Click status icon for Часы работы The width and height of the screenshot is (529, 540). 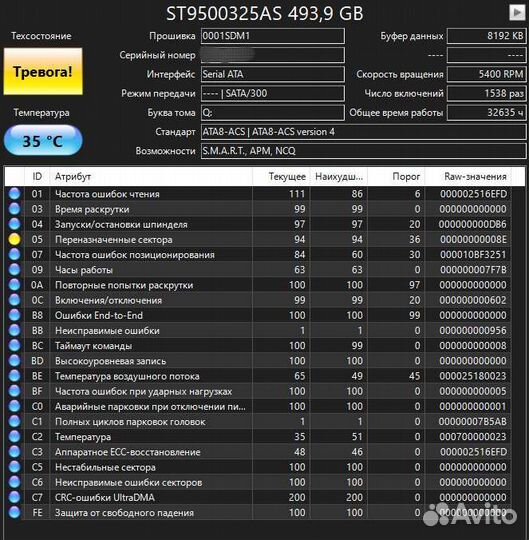14,270
